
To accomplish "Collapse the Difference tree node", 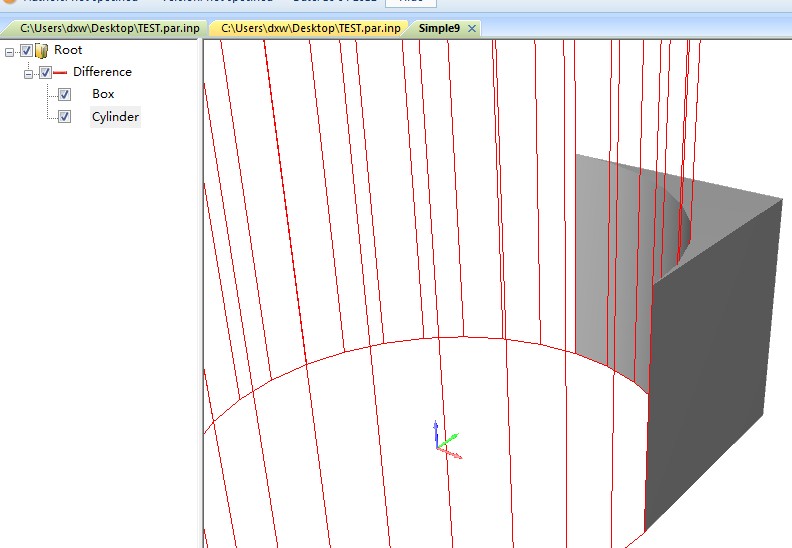I will click(x=28, y=74).
